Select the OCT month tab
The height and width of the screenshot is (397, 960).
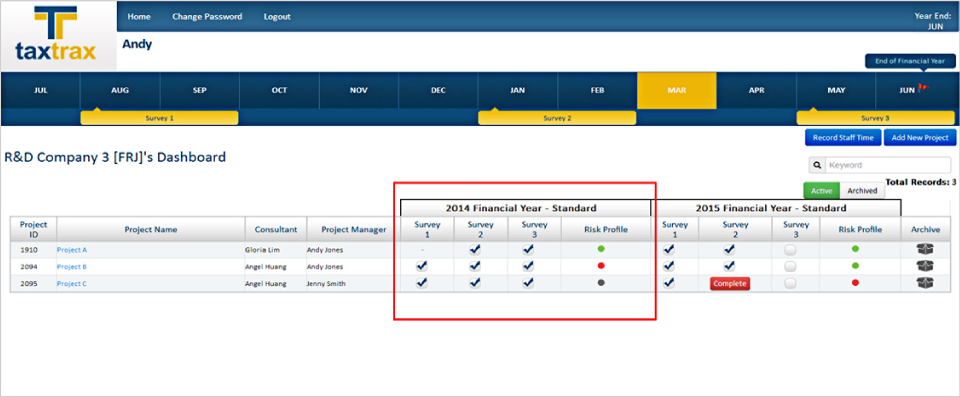pyautogui.click(x=279, y=90)
